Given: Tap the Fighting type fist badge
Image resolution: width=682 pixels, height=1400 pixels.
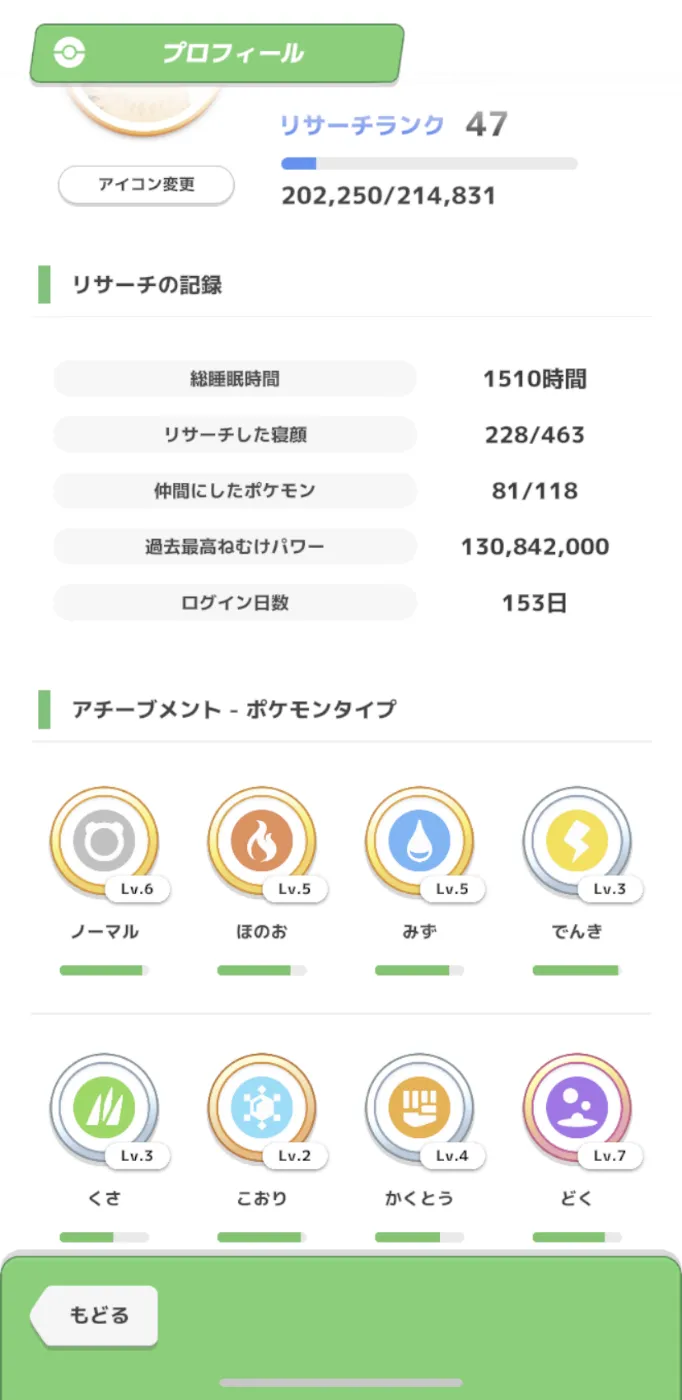Looking at the screenshot, I should 420,1108.
